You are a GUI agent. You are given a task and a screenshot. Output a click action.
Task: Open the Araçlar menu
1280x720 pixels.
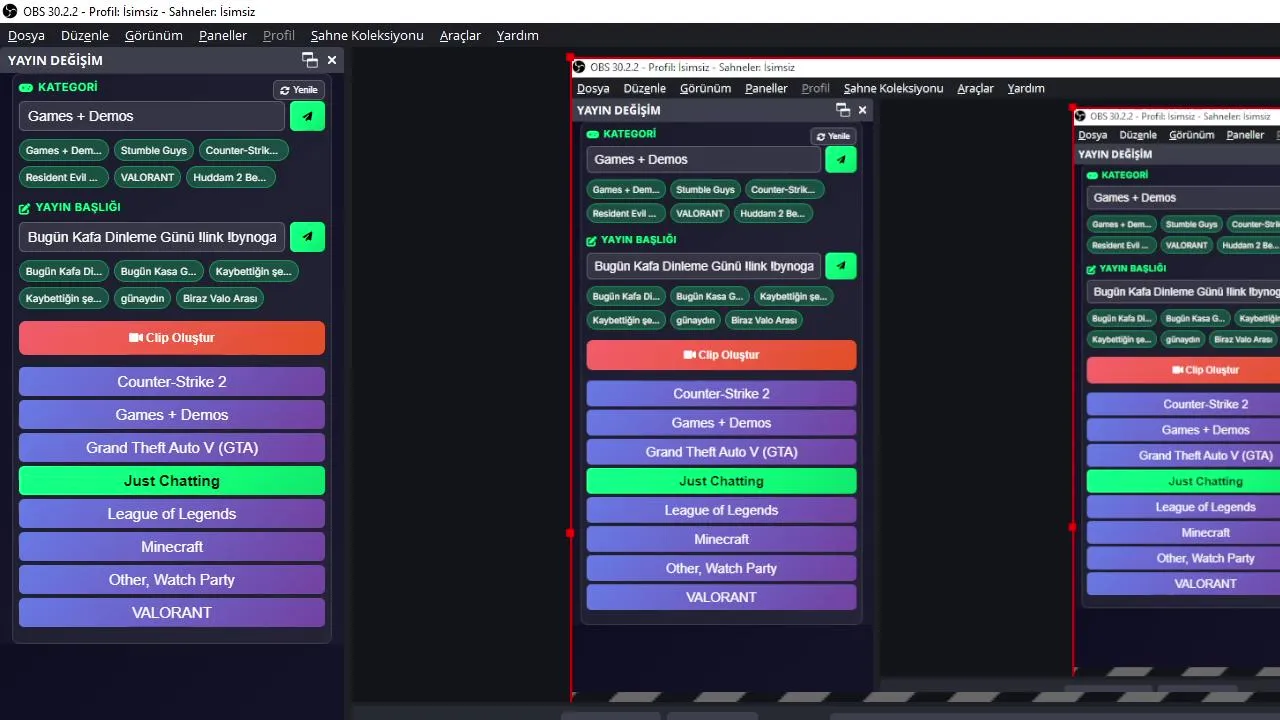coord(461,35)
